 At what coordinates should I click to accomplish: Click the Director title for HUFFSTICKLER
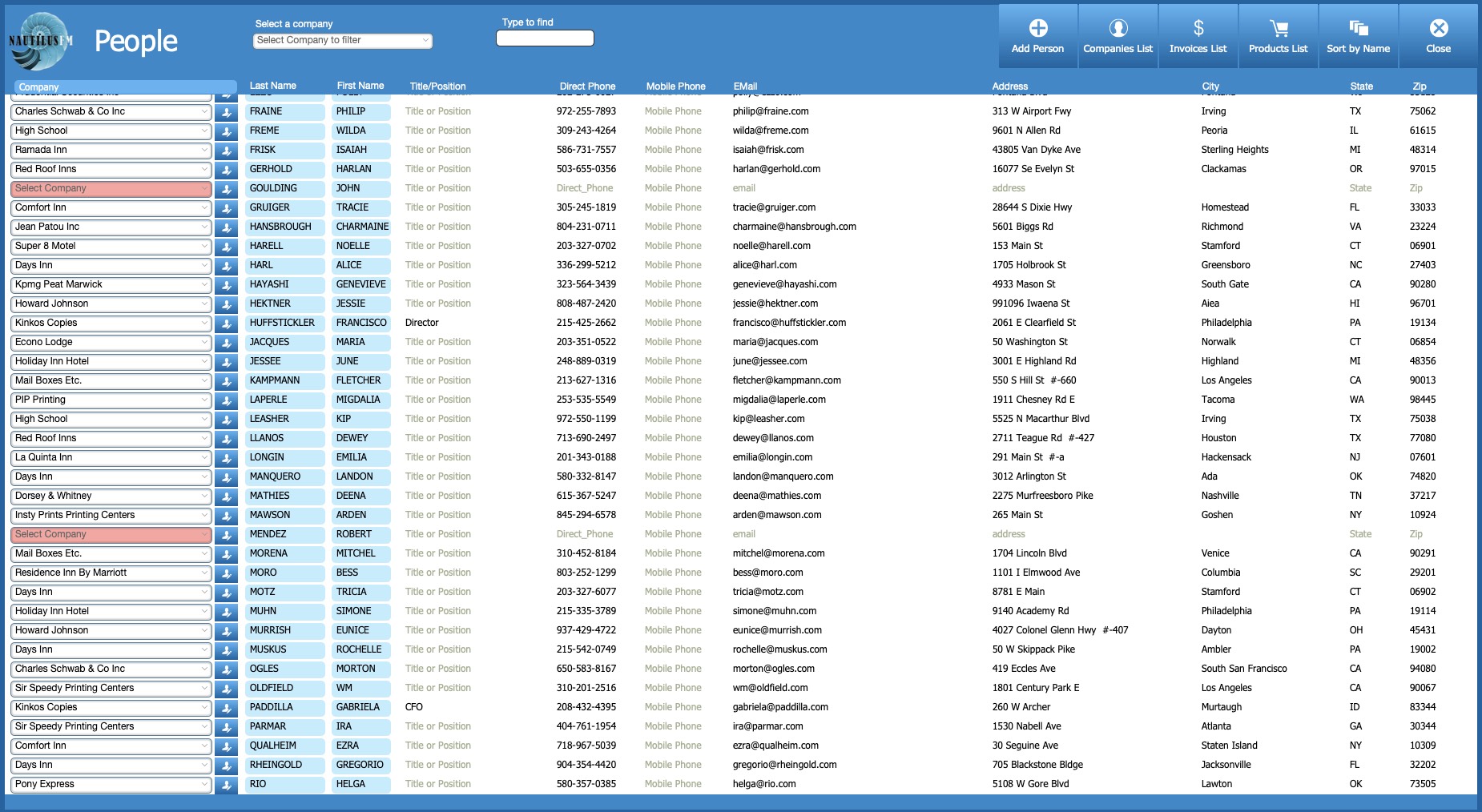pyautogui.click(x=422, y=323)
